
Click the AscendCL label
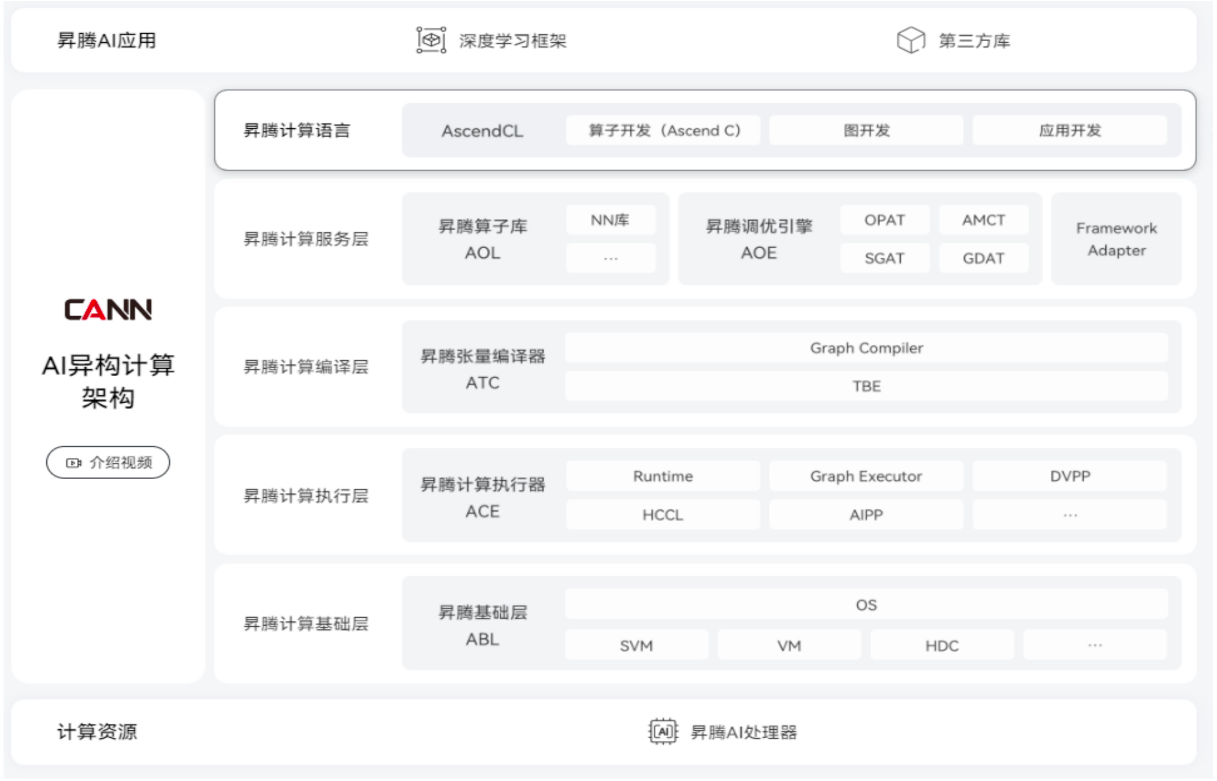point(482,131)
